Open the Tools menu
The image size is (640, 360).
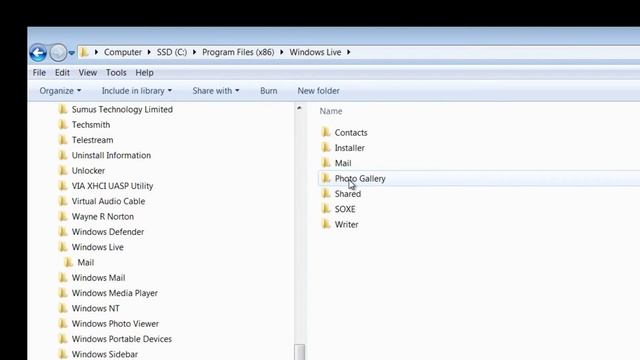[x=116, y=73]
